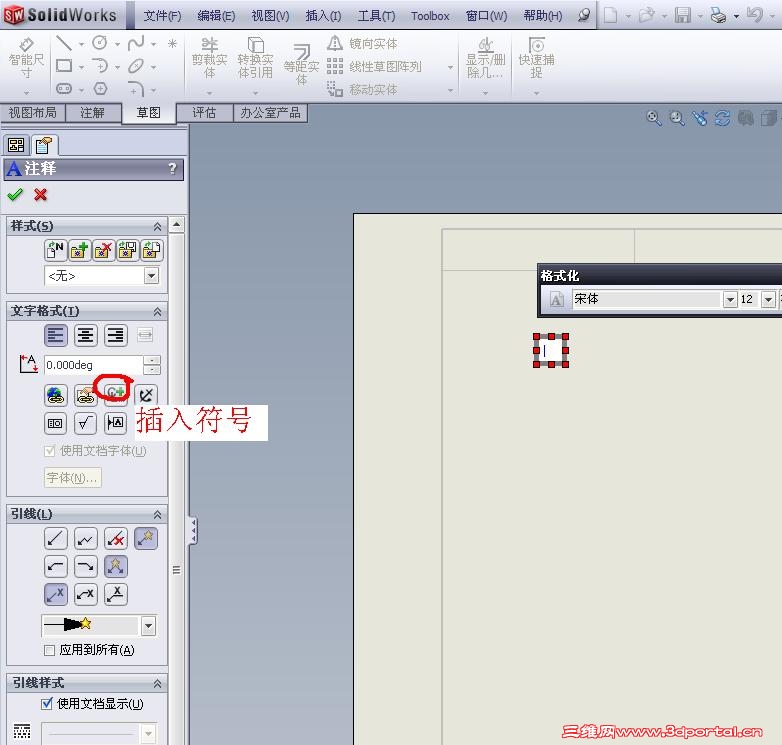Click the load style icon

[x=152, y=250]
